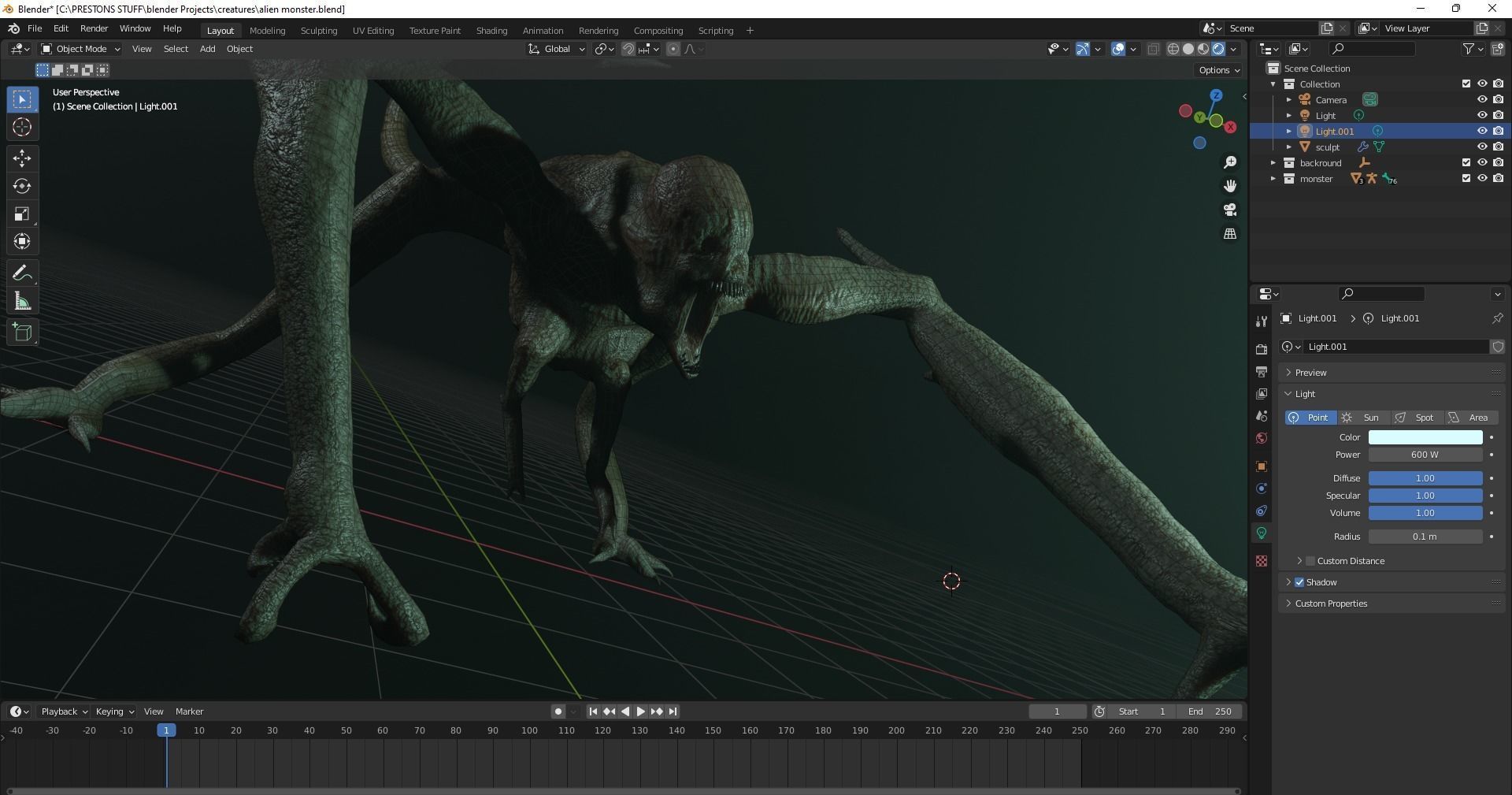Screen dimensions: 1512x795
Task: Uncheck the monster collection checkbox
Action: click(x=1466, y=178)
